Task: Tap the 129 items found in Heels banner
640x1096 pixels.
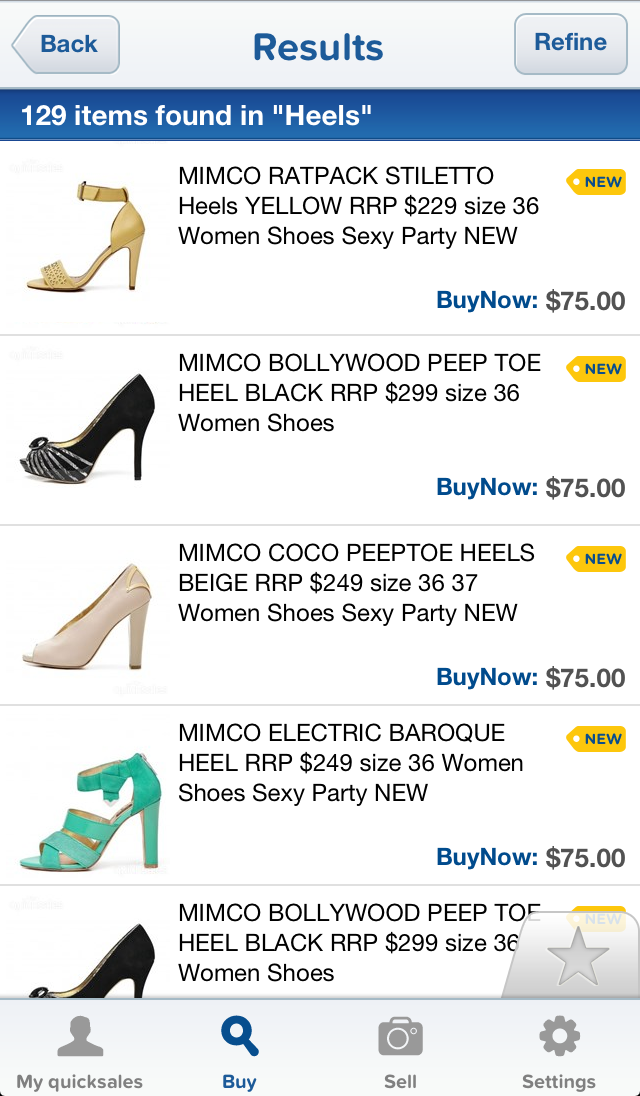Action: coord(320,115)
